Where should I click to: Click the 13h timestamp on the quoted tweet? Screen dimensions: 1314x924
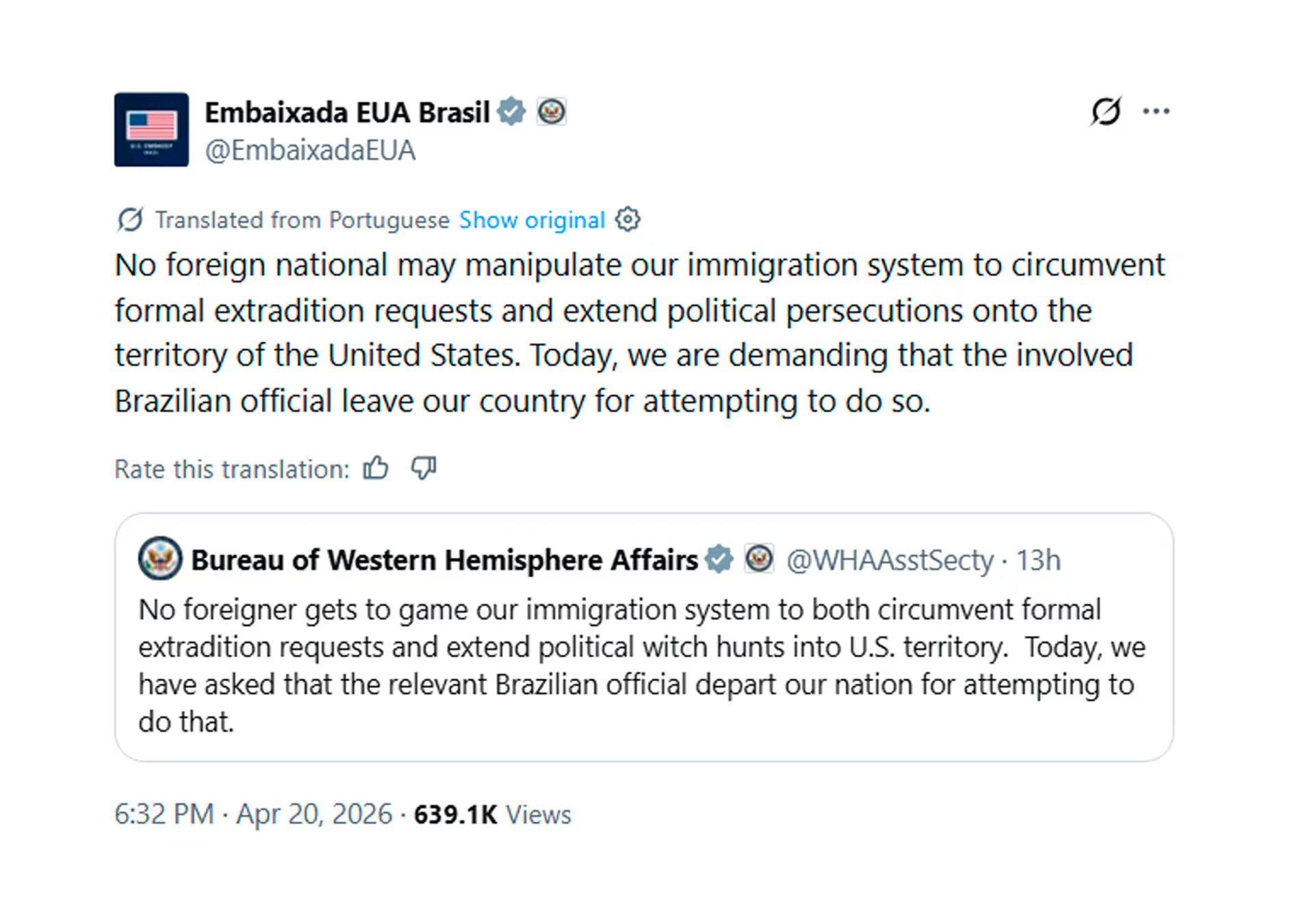pyautogui.click(x=1040, y=559)
